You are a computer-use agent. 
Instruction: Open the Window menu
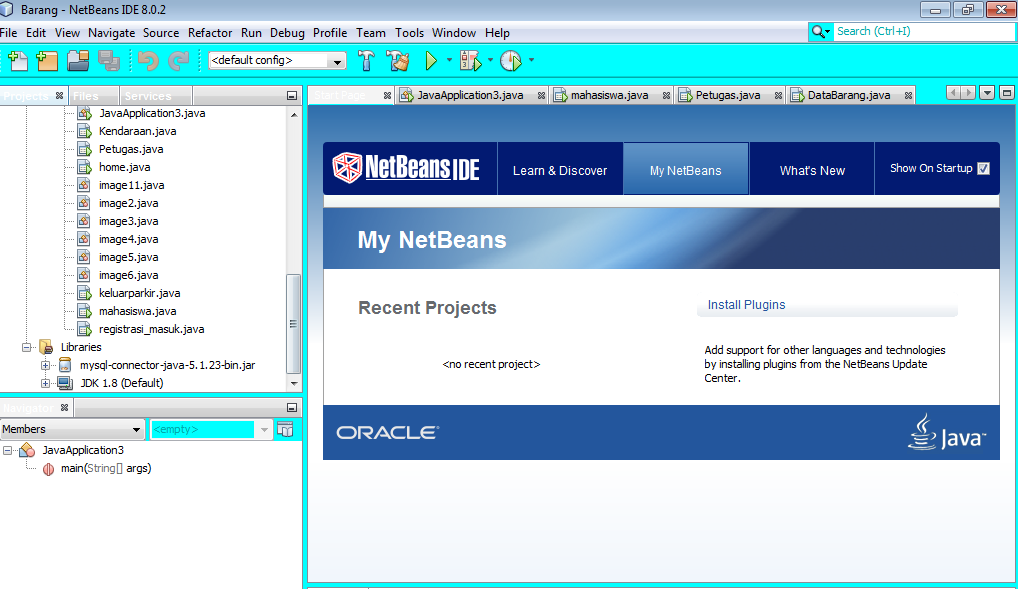[x=453, y=33]
